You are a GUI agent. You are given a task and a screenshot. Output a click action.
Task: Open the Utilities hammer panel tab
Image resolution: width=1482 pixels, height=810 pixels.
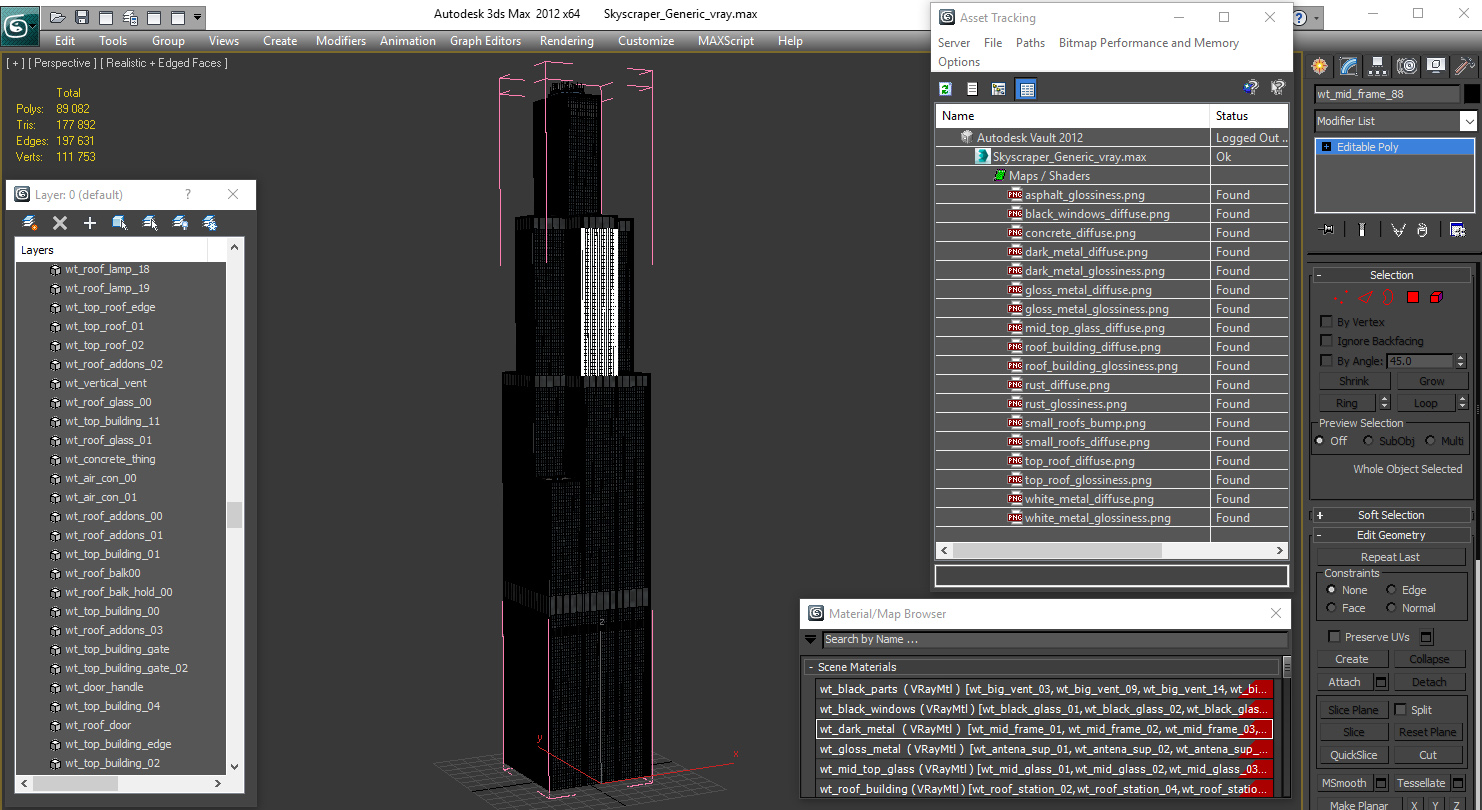[1465, 67]
